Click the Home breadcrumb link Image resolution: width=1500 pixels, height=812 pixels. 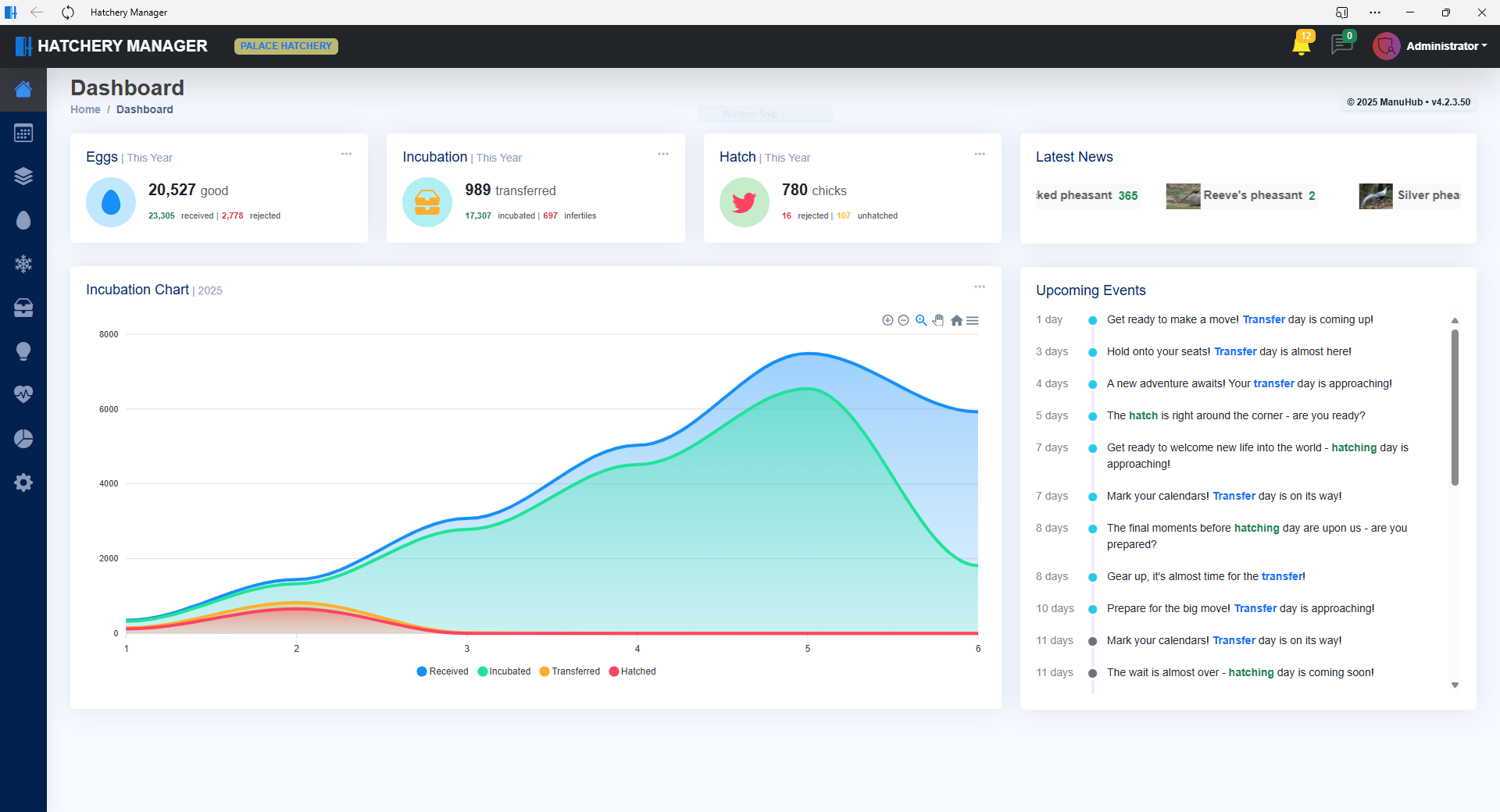click(85, 109)
